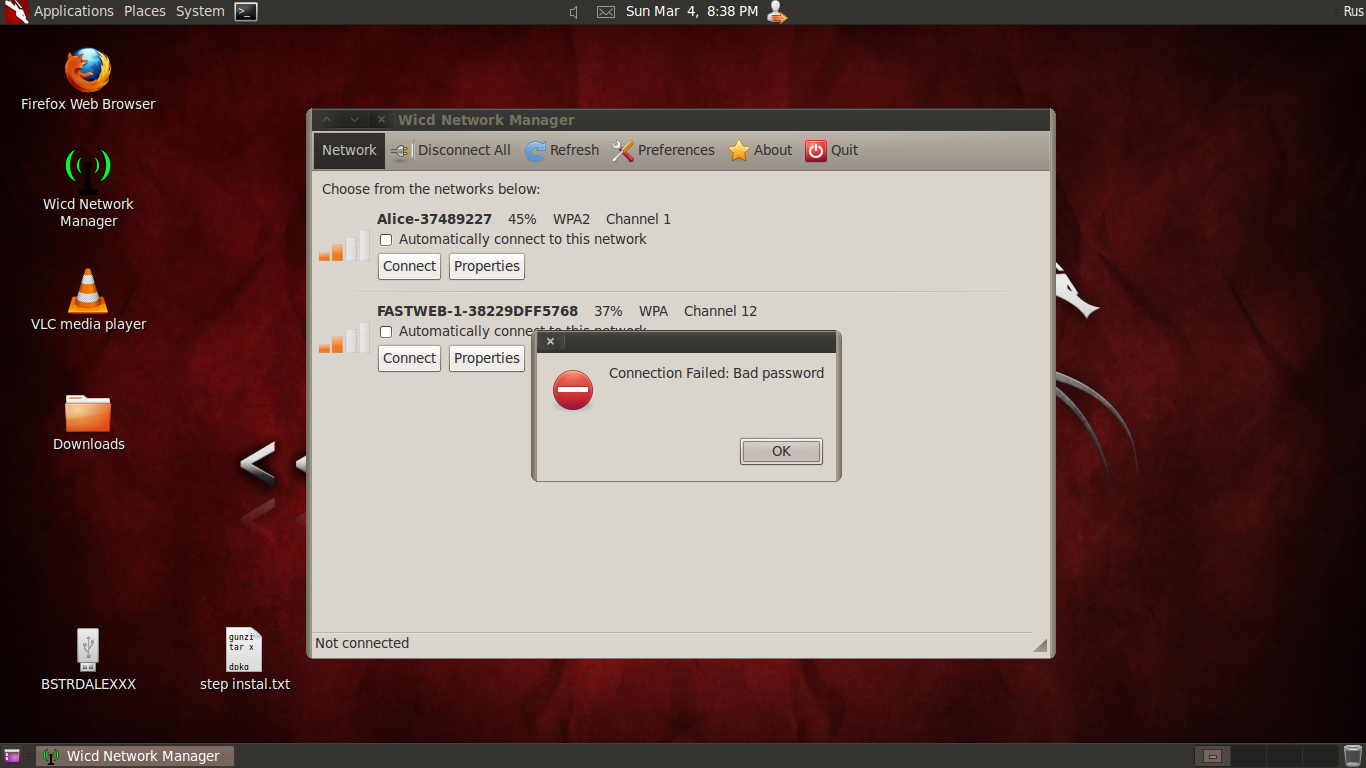1366x768 pixels.
Task: Open the System menu
Action: 200,11
